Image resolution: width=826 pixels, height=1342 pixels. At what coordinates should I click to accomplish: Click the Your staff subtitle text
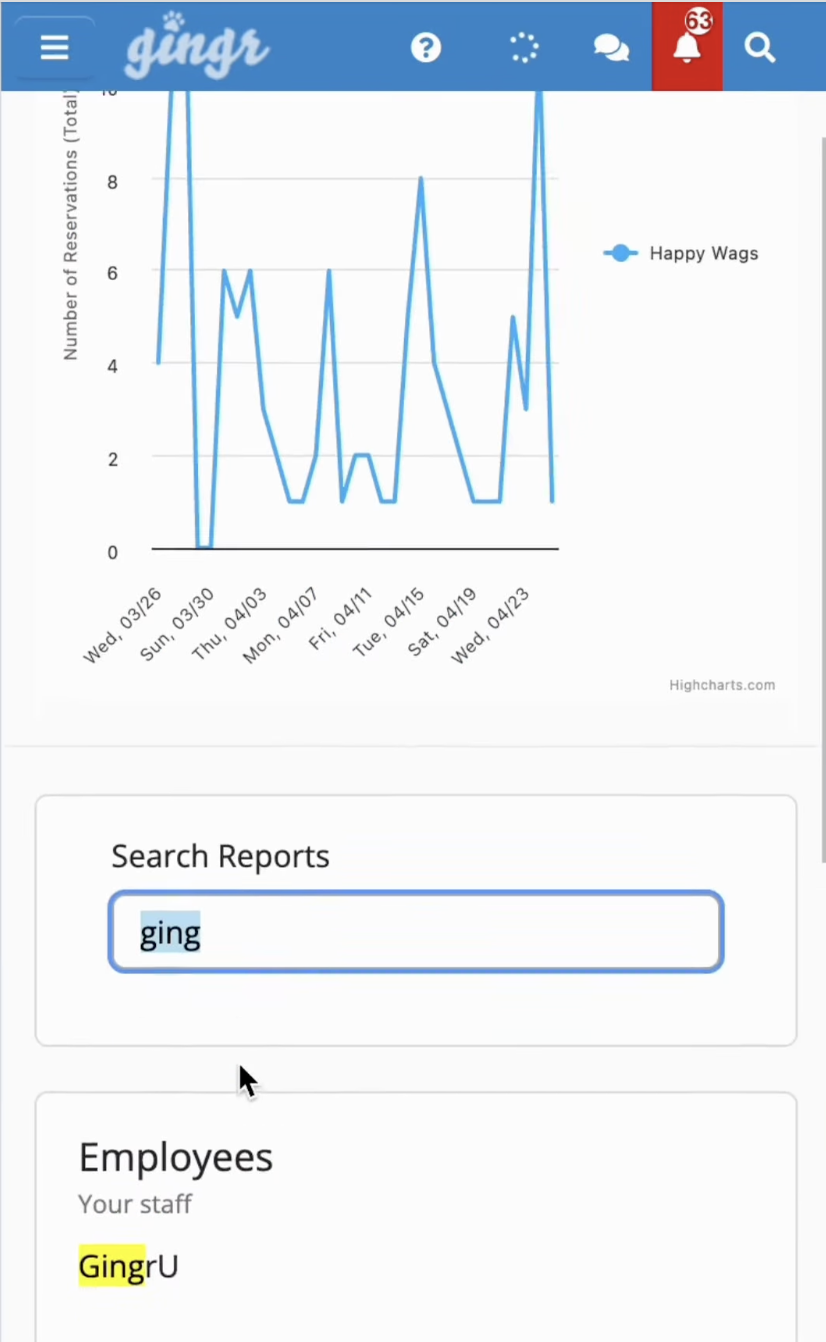click(x=135, y=1204)
